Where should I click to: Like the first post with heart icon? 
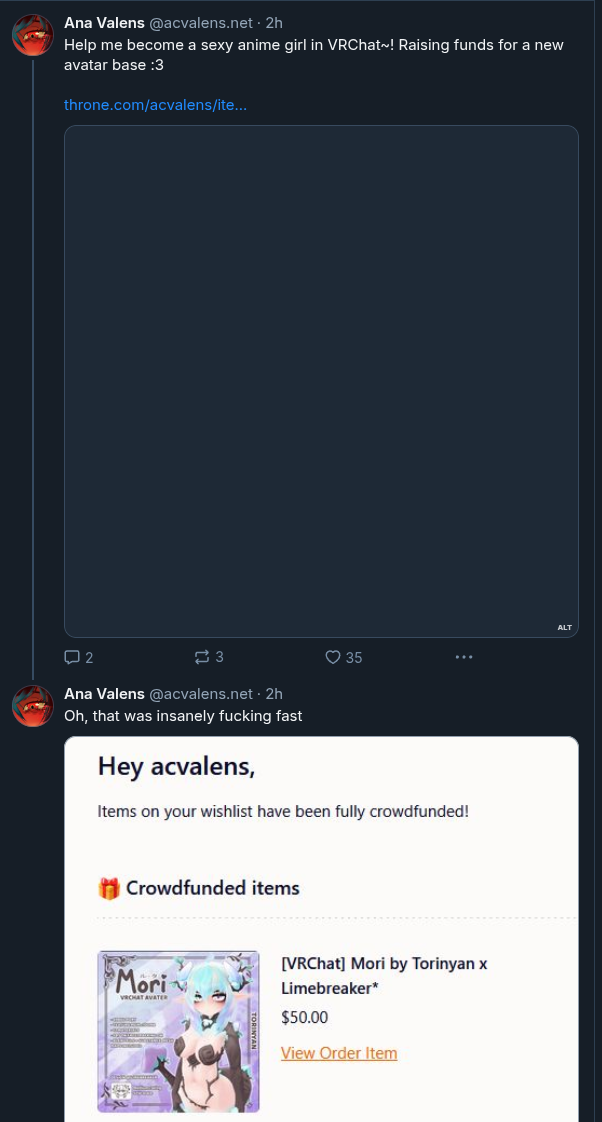point(333,657)
